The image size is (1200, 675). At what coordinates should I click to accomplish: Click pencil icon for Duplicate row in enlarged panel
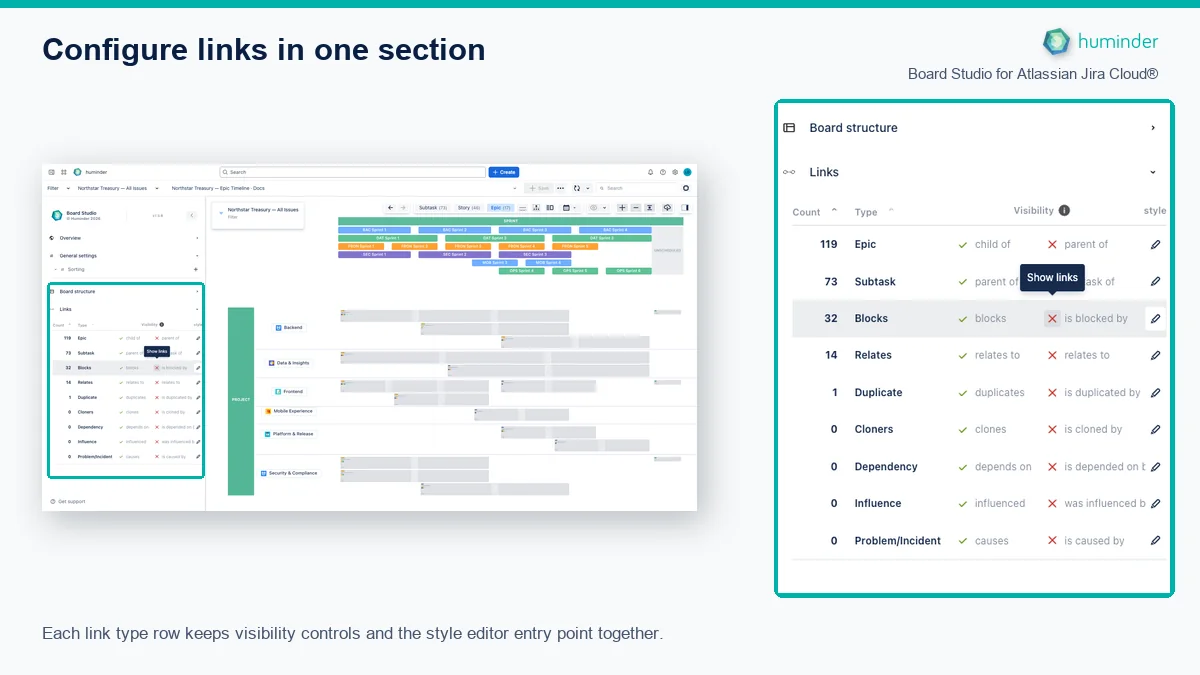pos(1155,392)
